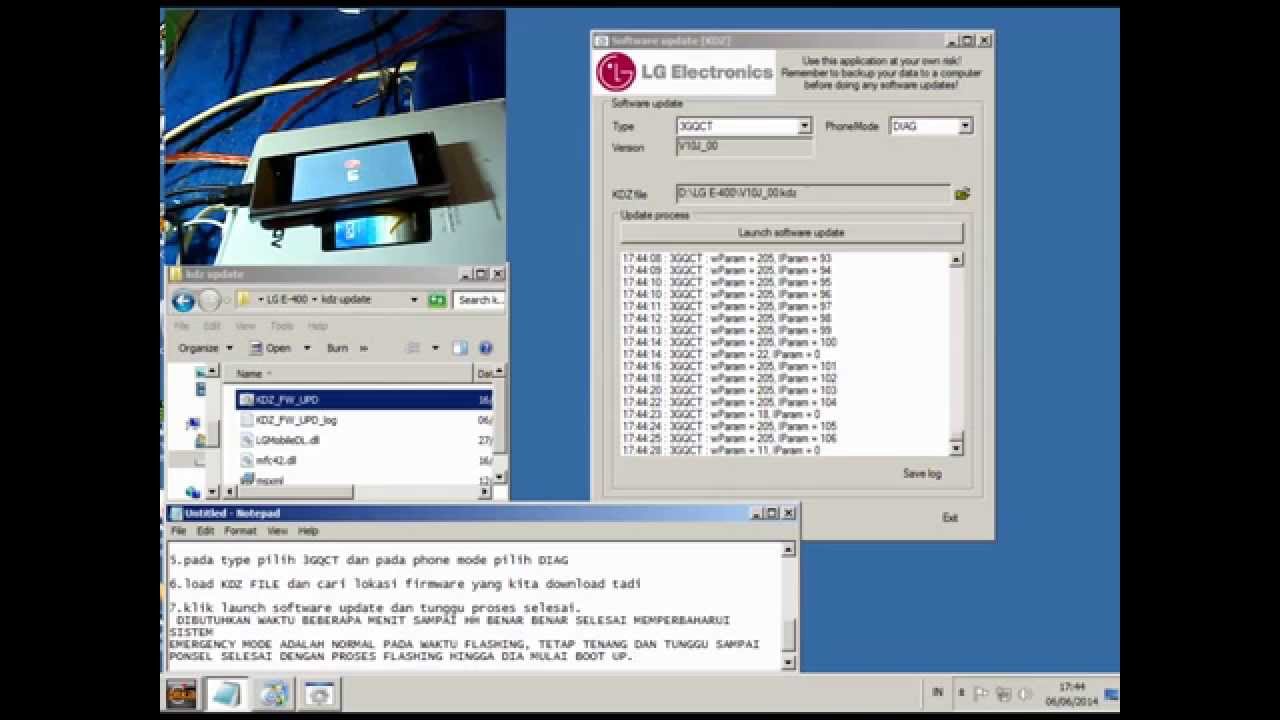Click the kdz update breadcrumb segment
The image size is (1280, 720).
point(345,299)
